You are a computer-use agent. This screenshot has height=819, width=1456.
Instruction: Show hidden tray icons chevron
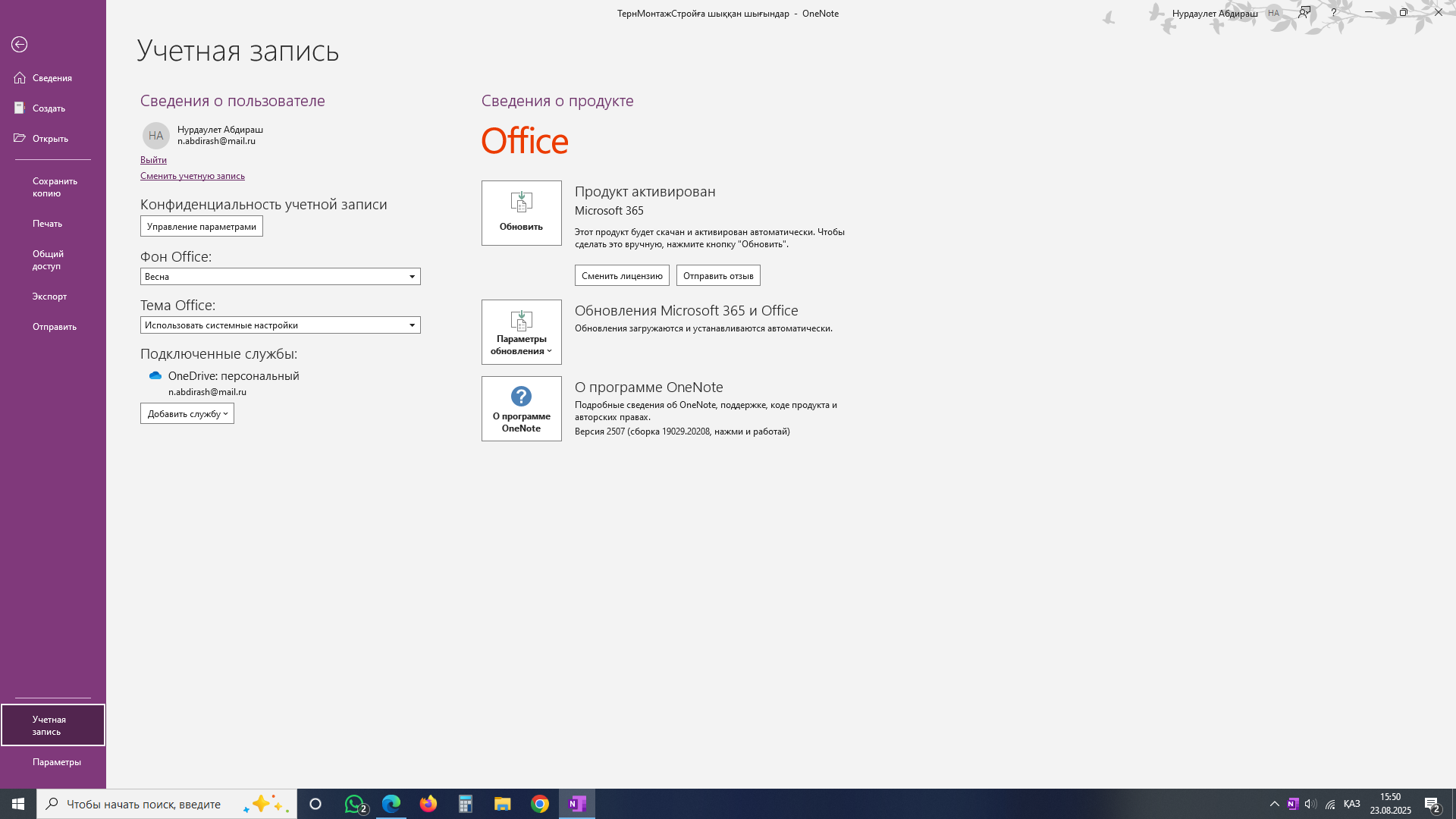1275,804
